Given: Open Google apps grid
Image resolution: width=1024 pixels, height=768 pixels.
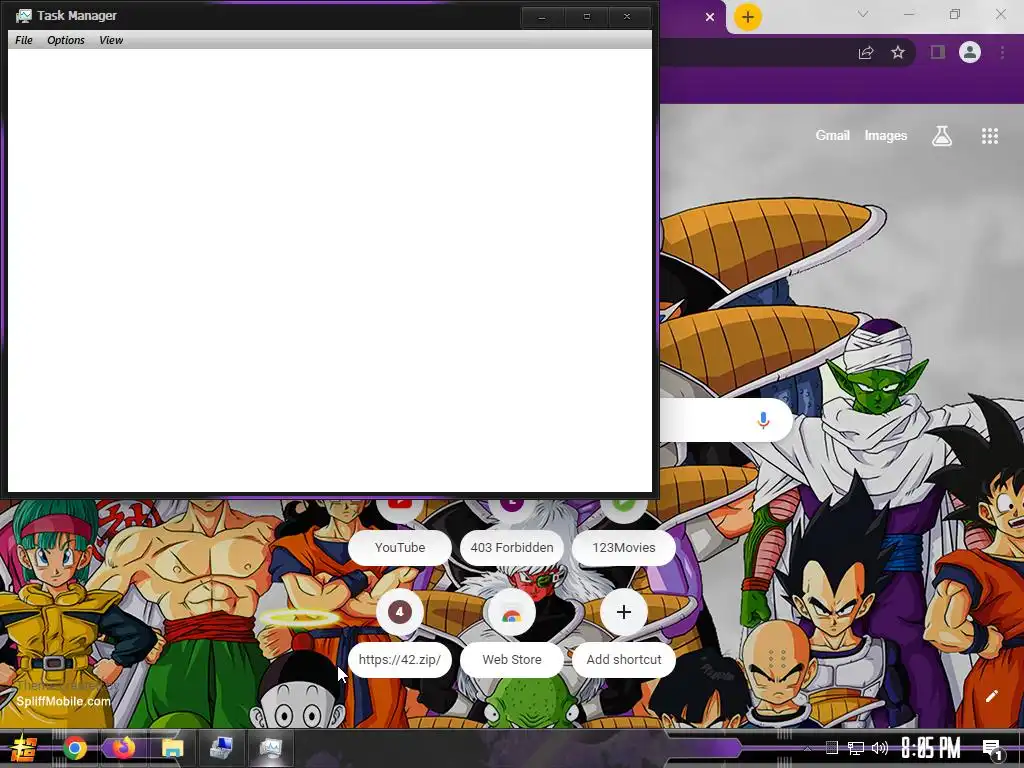Looking at the screenshot, I should click(x=989, y=136).
